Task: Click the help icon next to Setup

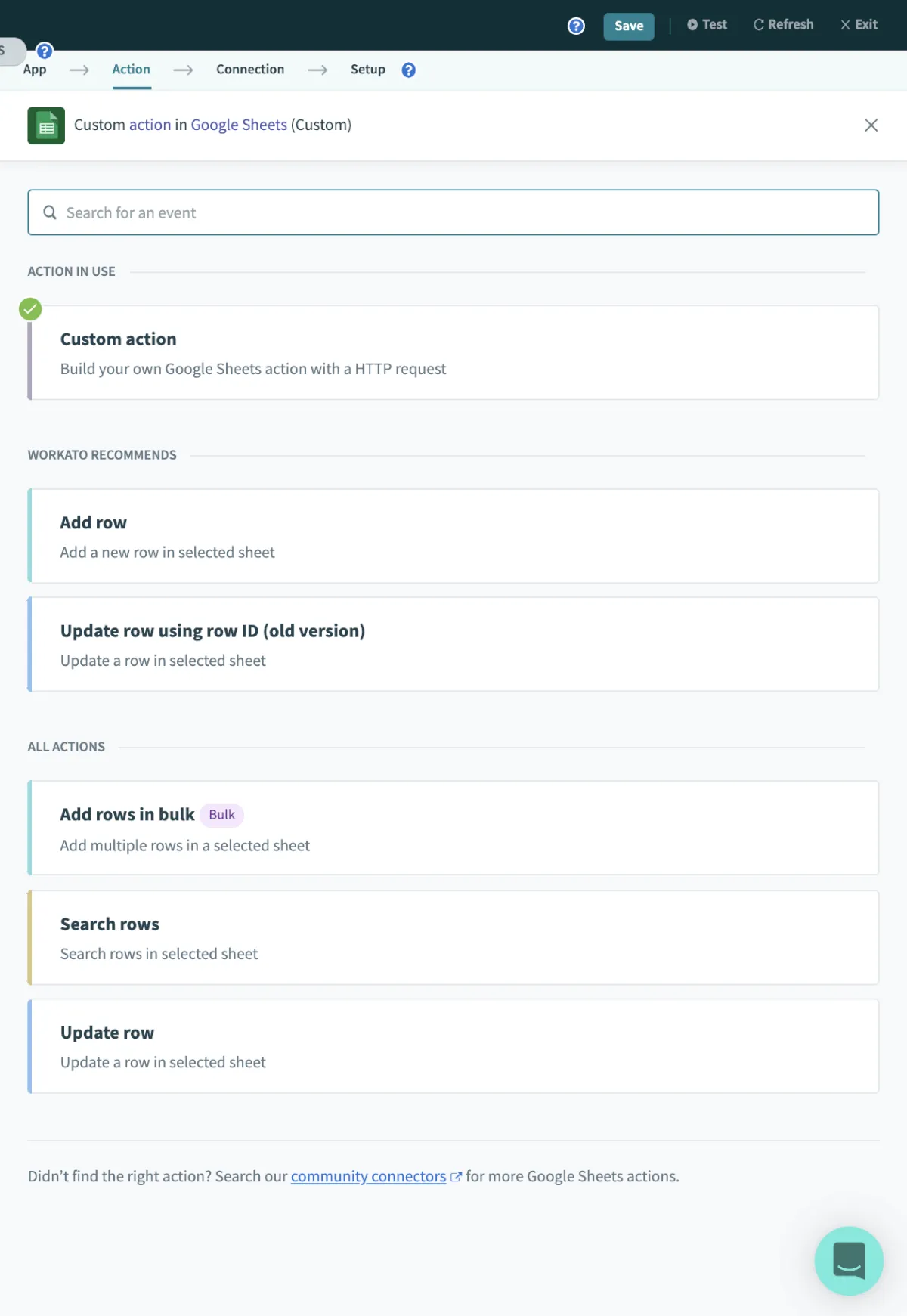Action: pos(409,70)
